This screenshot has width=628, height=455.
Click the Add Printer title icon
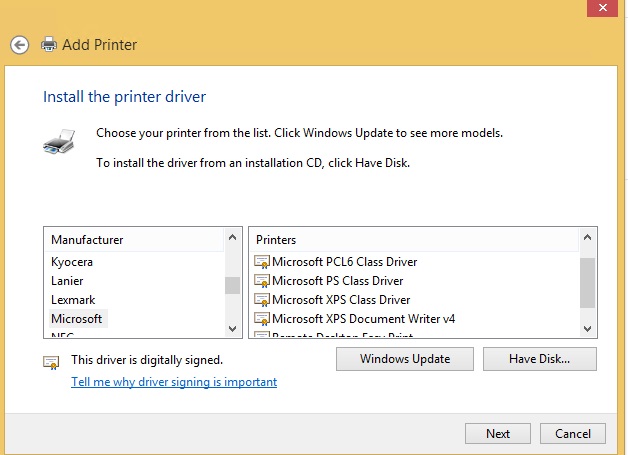[49, 44]
